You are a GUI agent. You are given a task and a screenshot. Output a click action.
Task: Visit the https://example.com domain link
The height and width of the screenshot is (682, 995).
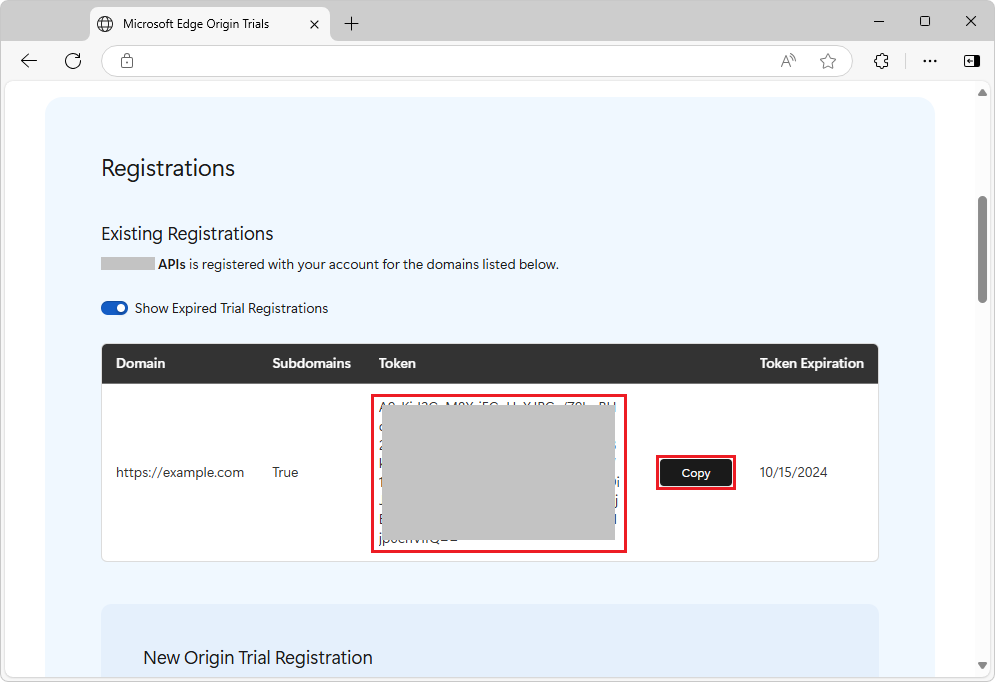coord(180,472)
